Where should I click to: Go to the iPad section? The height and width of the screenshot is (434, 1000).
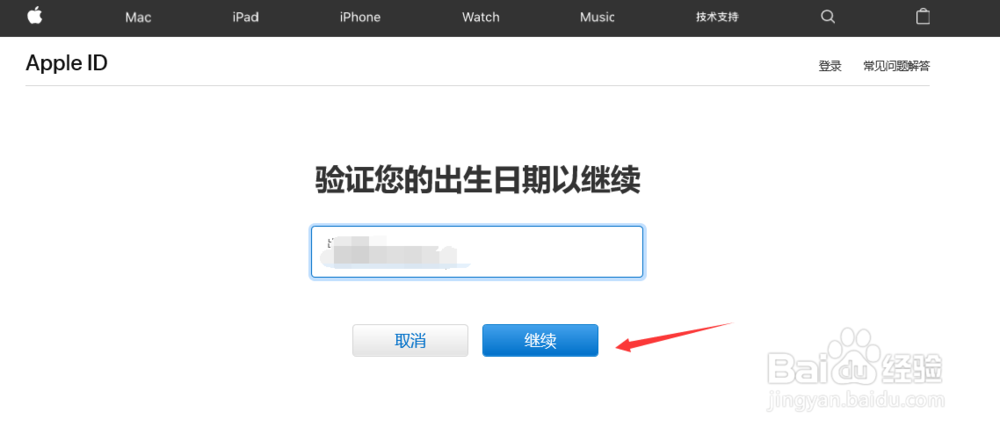pos(246,17)
